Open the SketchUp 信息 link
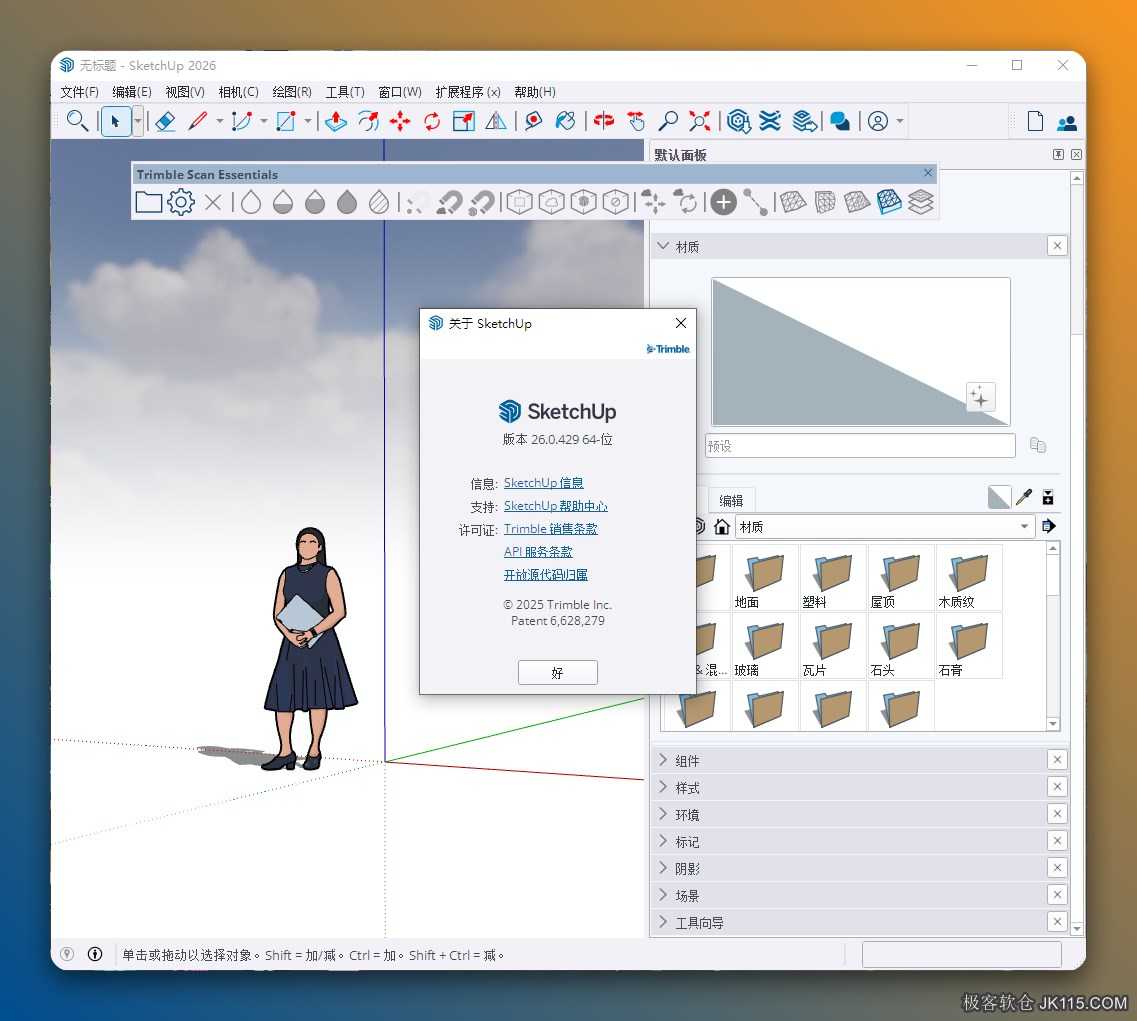 [543, 483]
